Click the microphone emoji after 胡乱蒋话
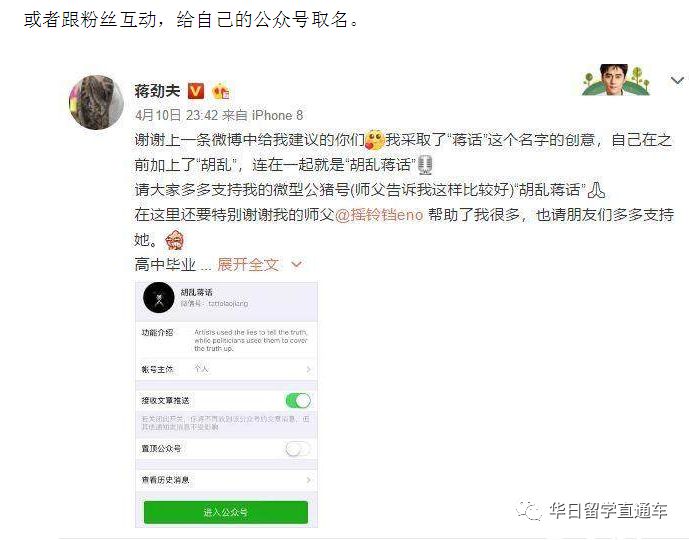 pos(424,165)
